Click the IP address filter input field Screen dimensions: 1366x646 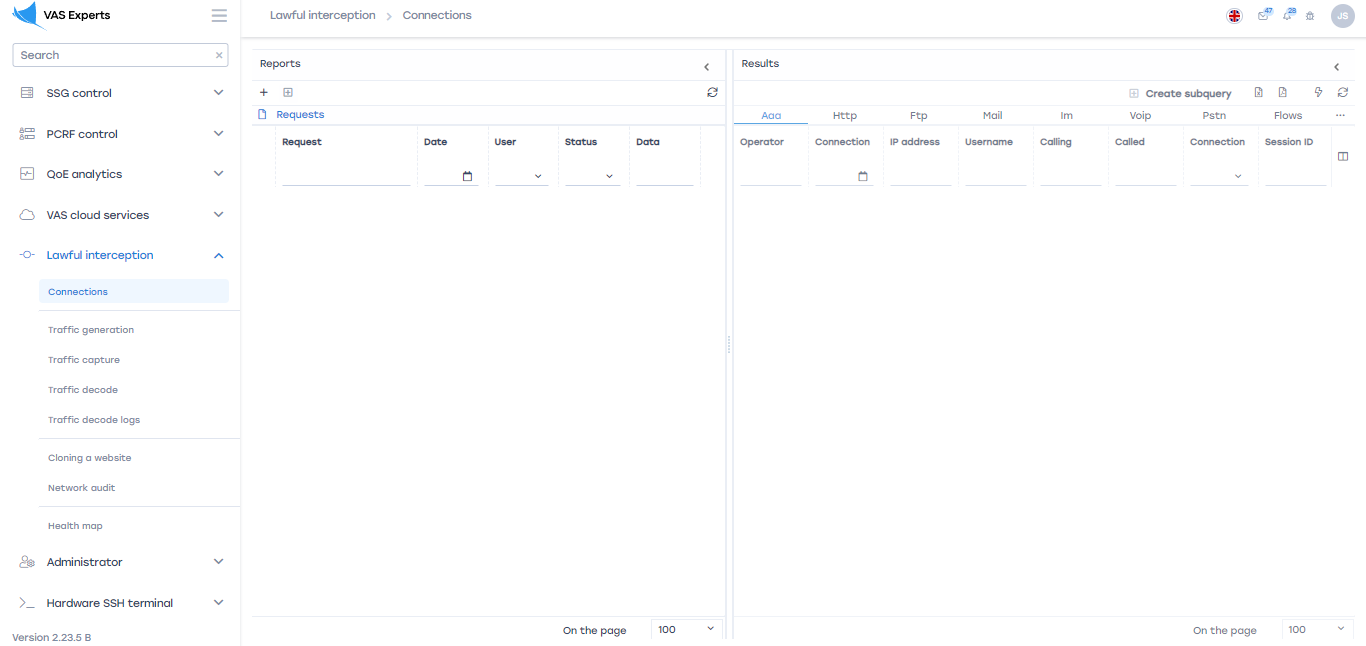click(920, 176)
